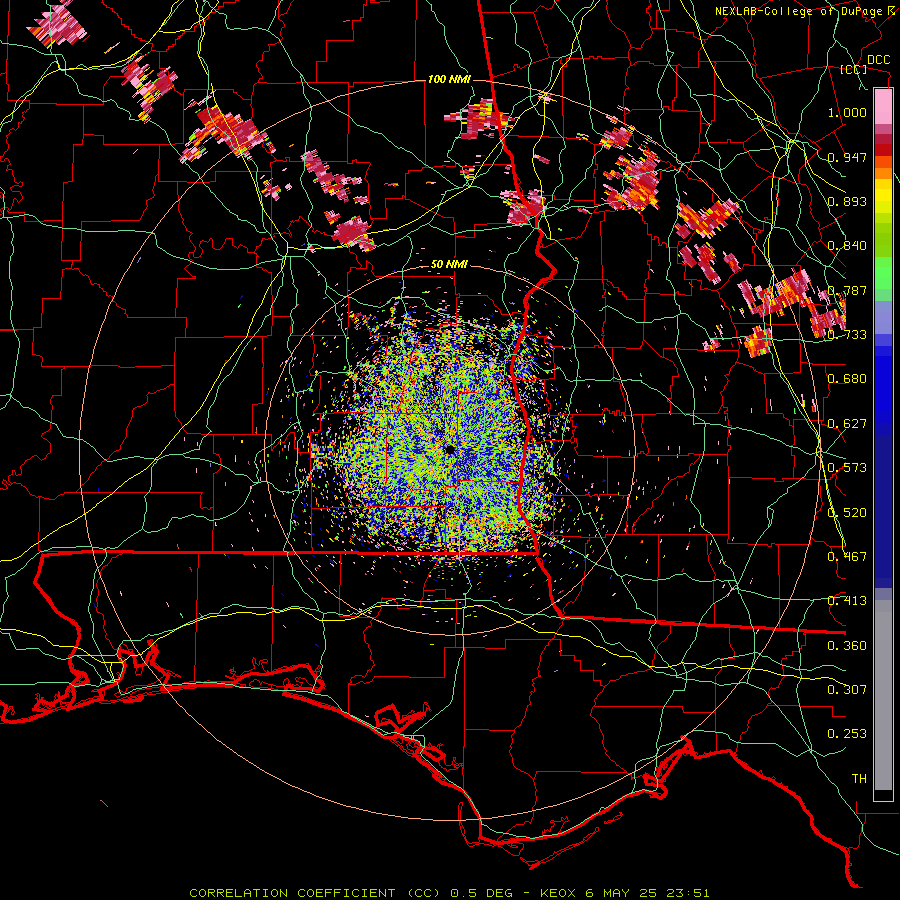Select the 0.840 scale value

coord(847,246)
